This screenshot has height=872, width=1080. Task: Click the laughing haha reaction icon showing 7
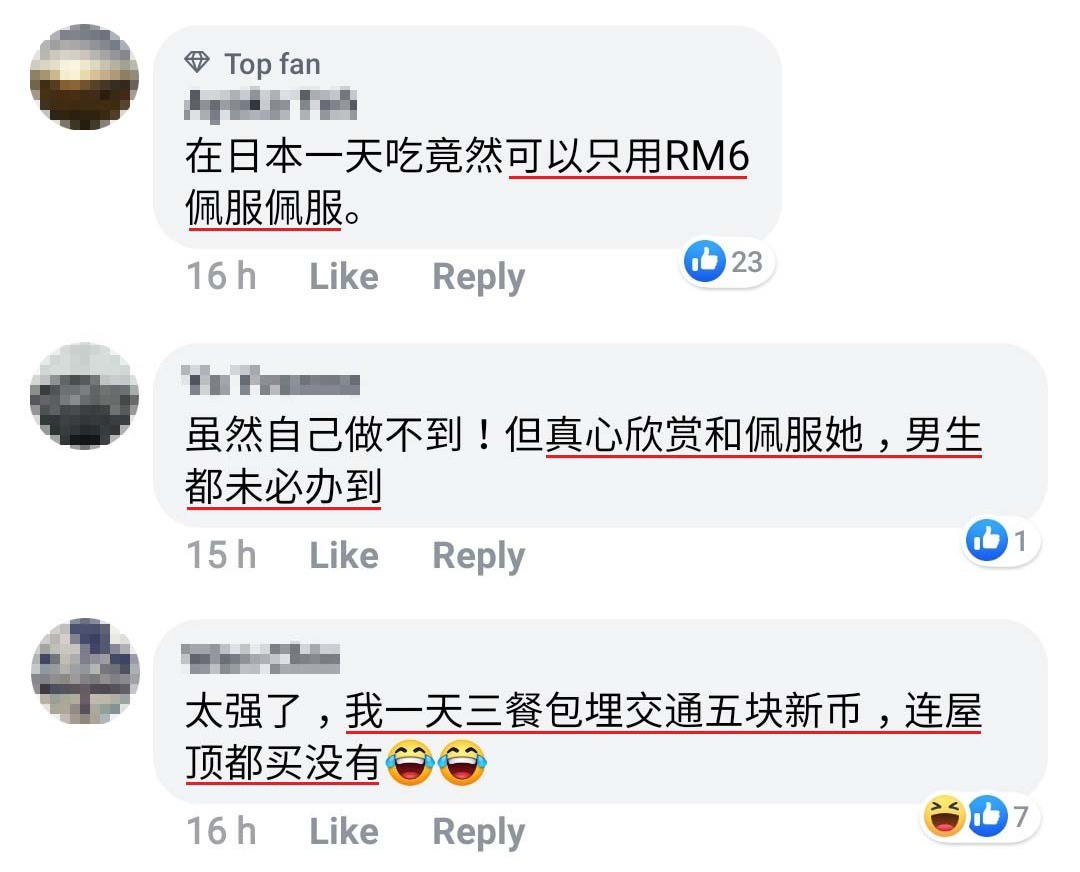point(944,816)
